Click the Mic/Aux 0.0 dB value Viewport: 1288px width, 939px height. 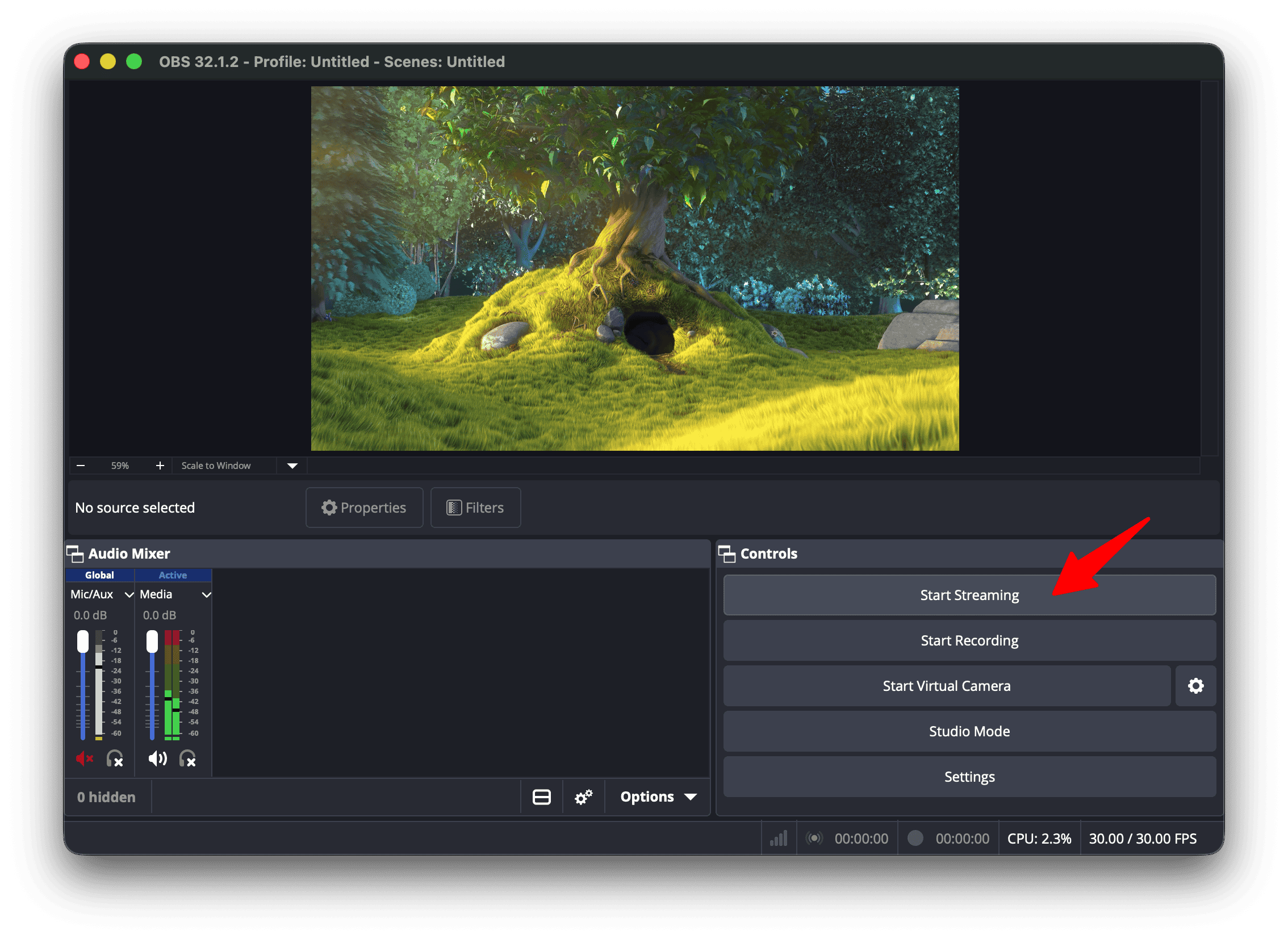tap(90, 615)
